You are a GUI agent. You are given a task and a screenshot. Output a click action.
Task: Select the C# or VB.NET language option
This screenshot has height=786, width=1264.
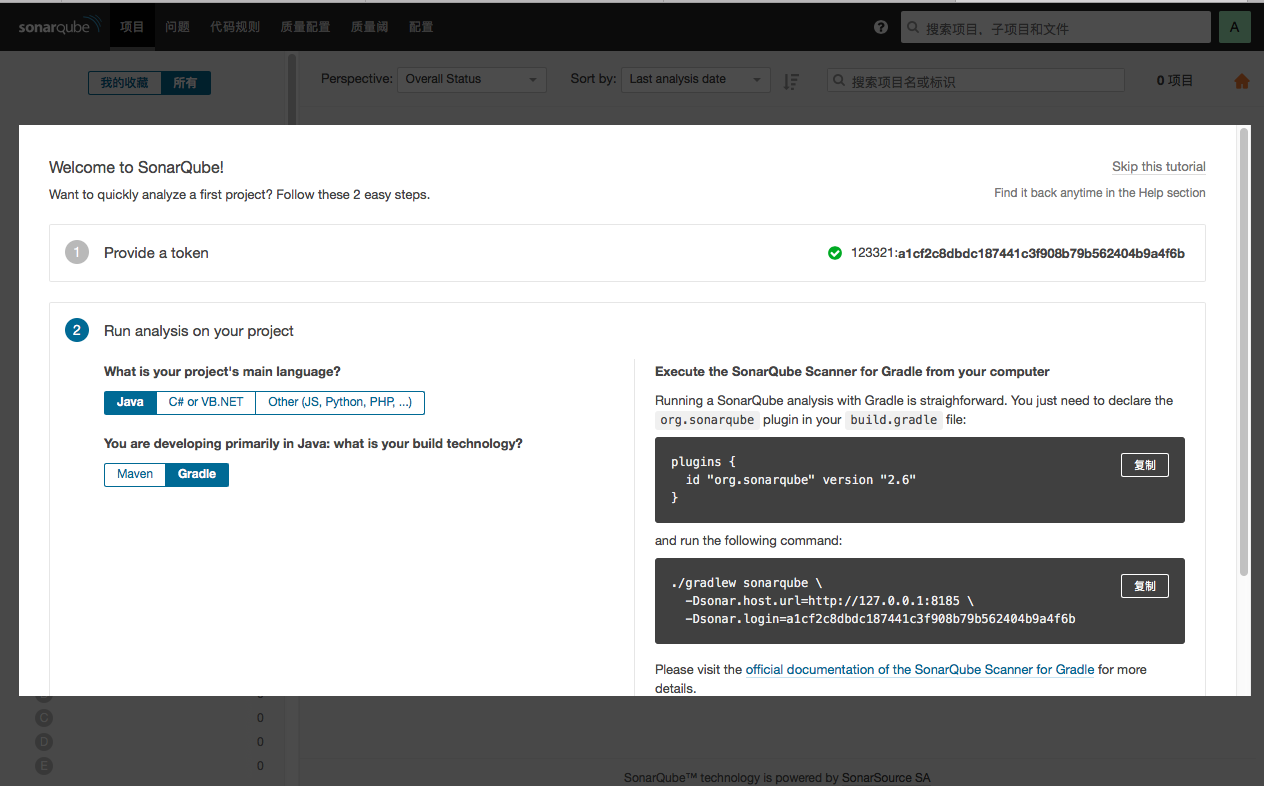click(206, 402)
